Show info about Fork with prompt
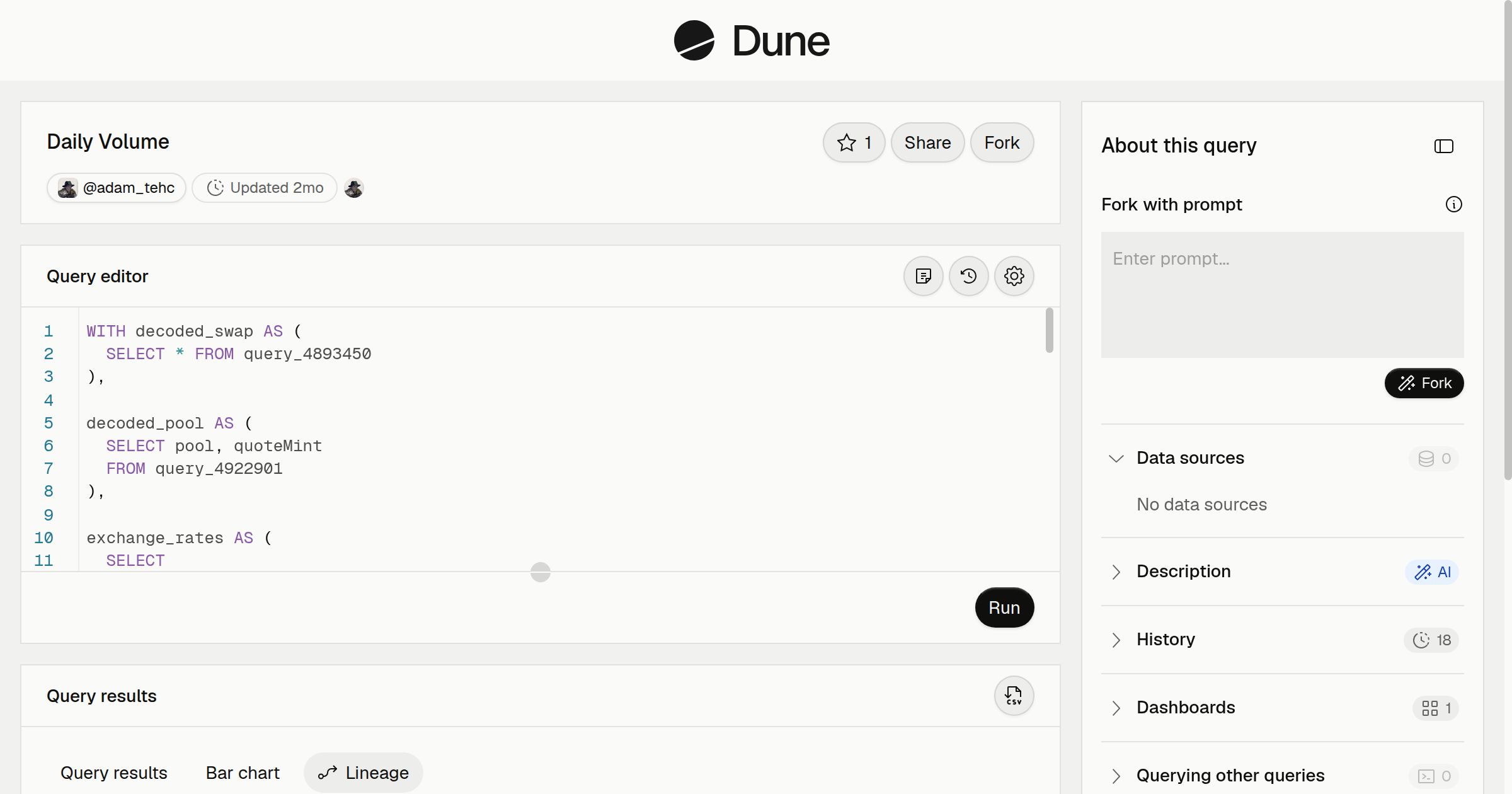The image size is (1512, 794). pos(1453,204)
